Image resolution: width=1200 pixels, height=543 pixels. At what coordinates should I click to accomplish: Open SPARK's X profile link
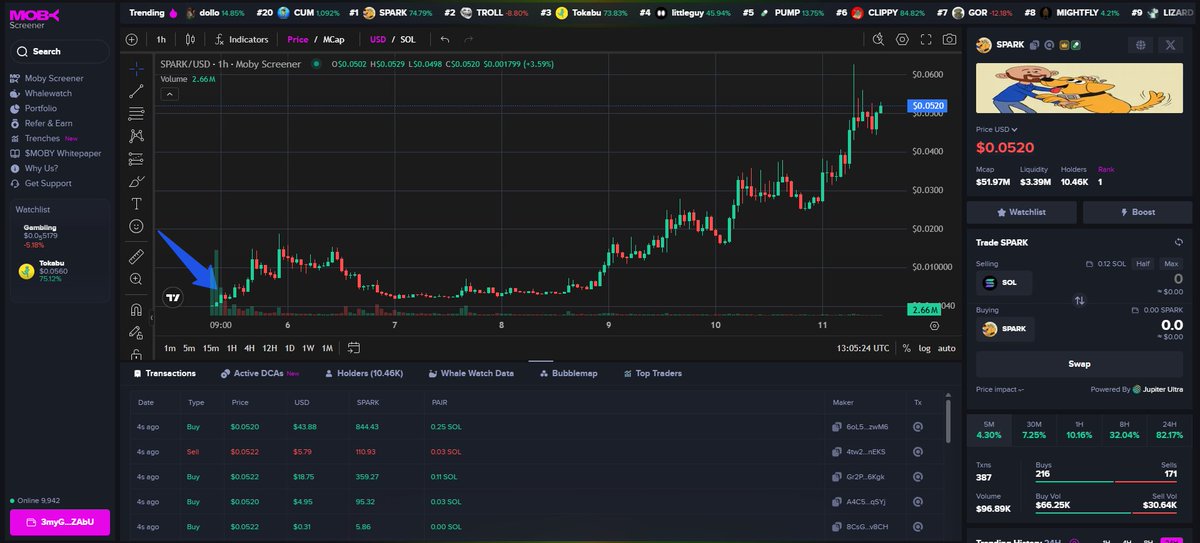click(x=1171, y=45)
